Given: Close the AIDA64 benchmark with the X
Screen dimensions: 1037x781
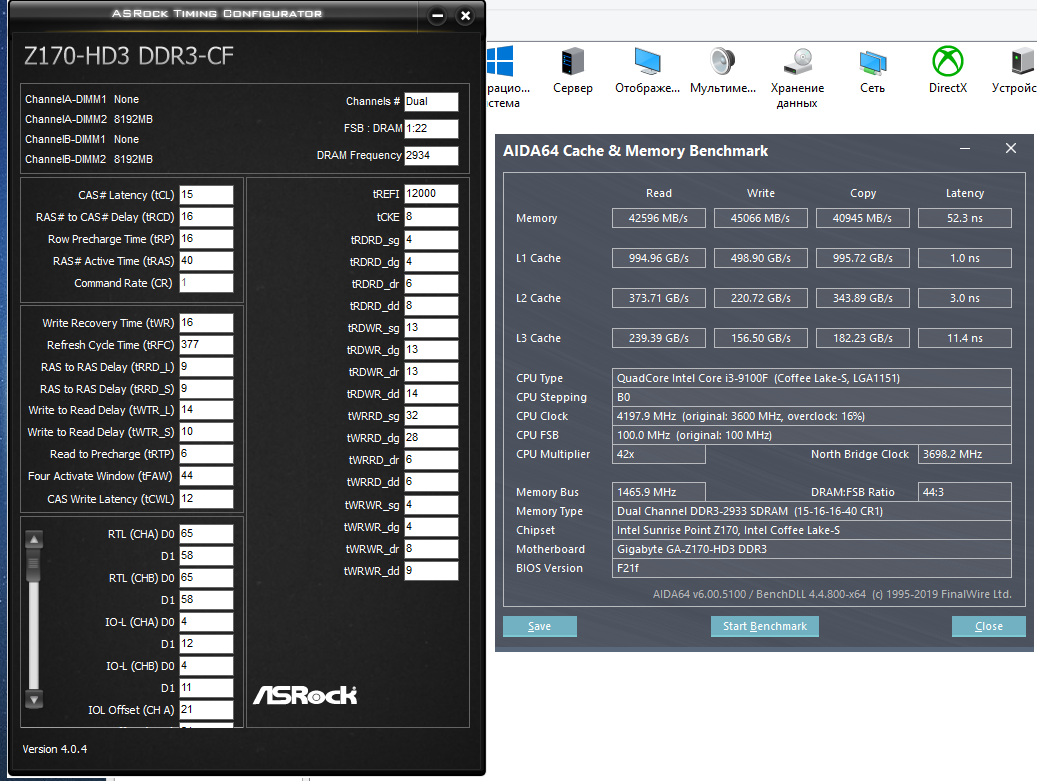Looking at the screenshot, I should click(1011, 149).
